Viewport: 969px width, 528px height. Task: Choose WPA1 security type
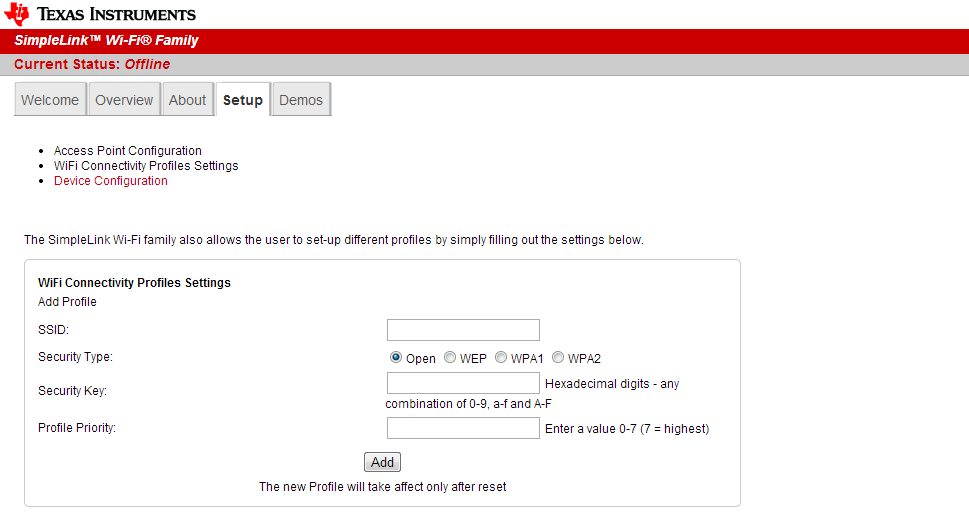click(x=501, y=357)
